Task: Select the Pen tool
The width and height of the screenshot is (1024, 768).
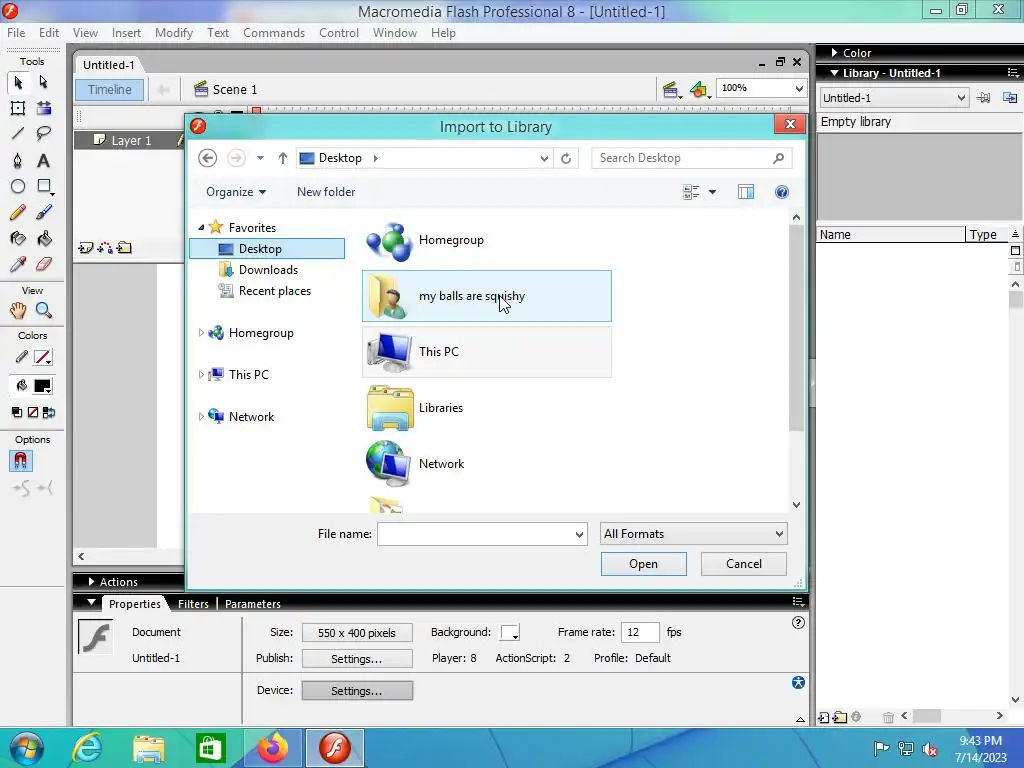Action: (18, 161)
